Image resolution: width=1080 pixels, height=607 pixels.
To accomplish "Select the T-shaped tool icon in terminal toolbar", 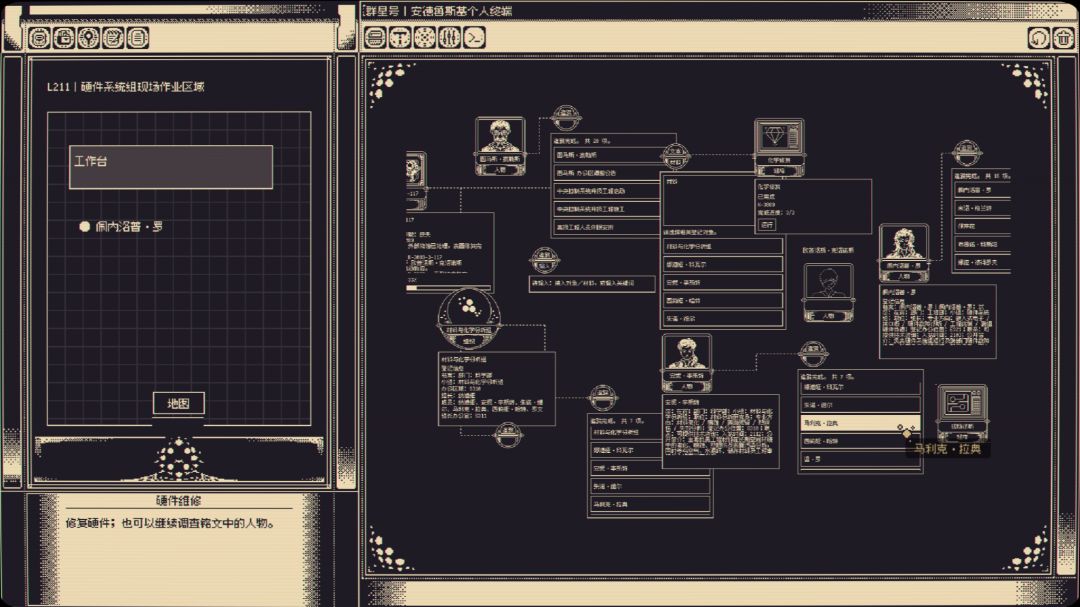I will coord(400,37).
